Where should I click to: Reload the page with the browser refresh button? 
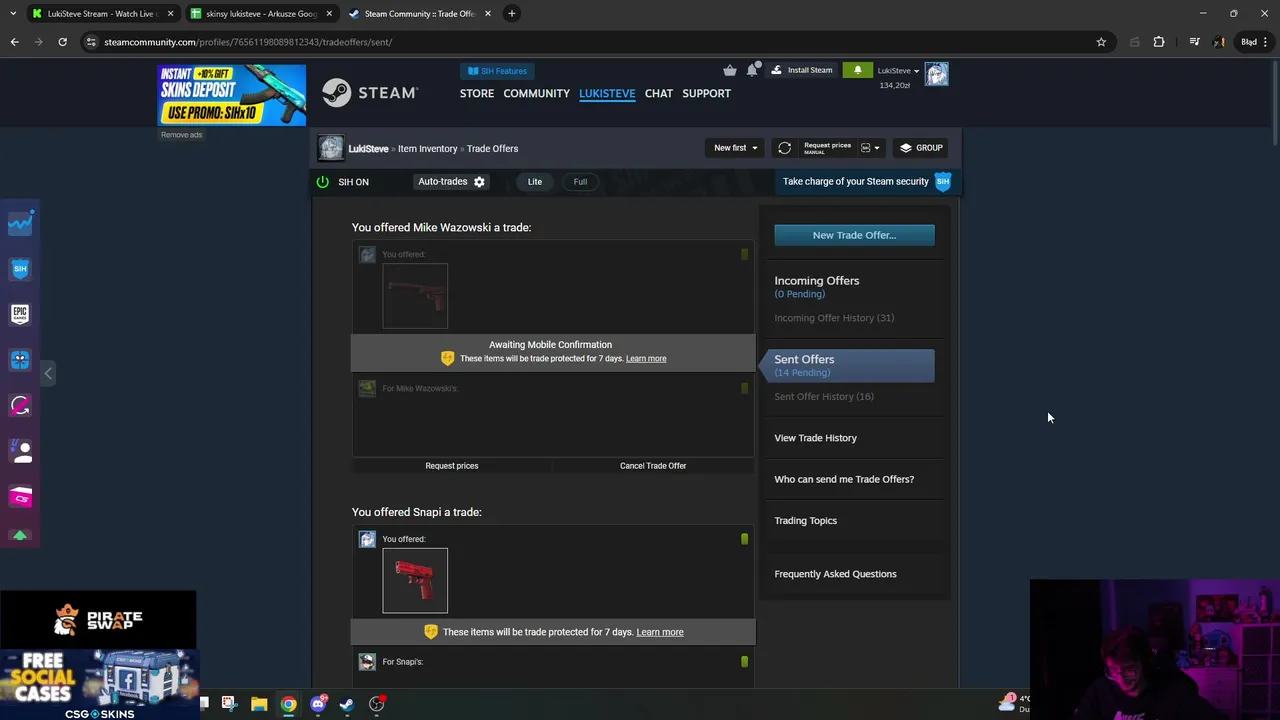click(x=62, y=42)
